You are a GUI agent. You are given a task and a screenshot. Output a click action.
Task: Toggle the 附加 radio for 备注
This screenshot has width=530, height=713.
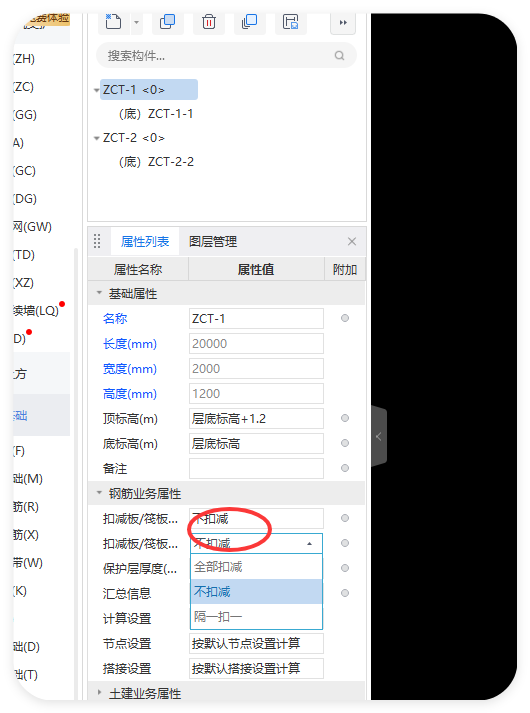pyautogui.click(x=345, y=468)
